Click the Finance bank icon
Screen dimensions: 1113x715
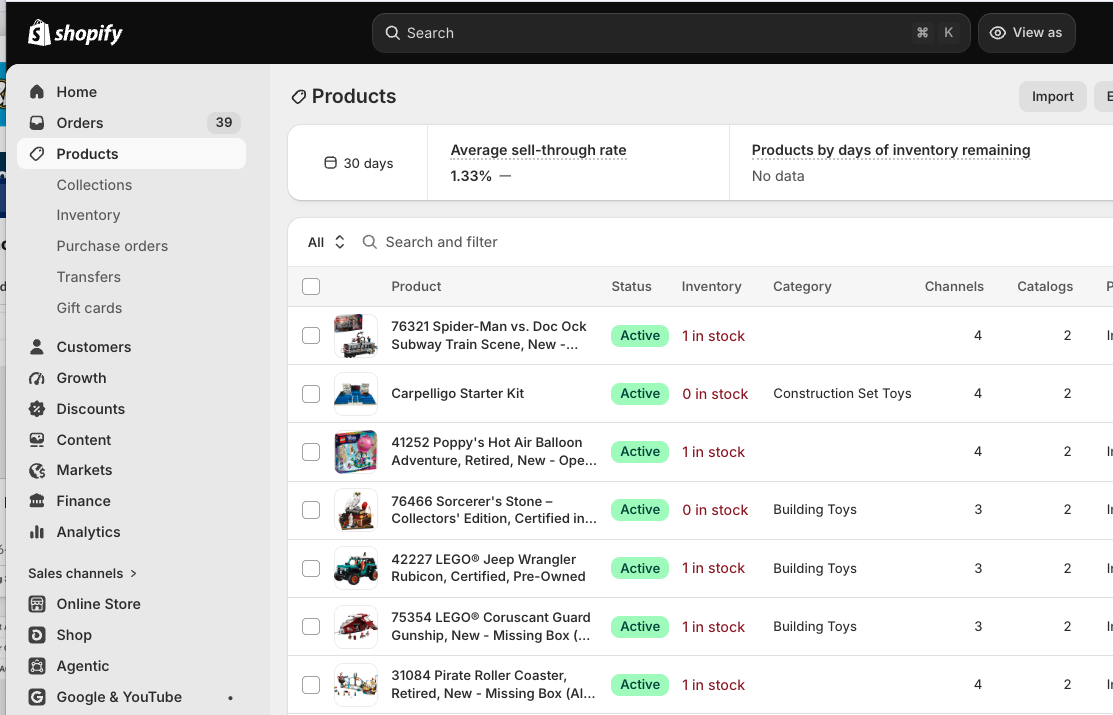coord(37,501)
